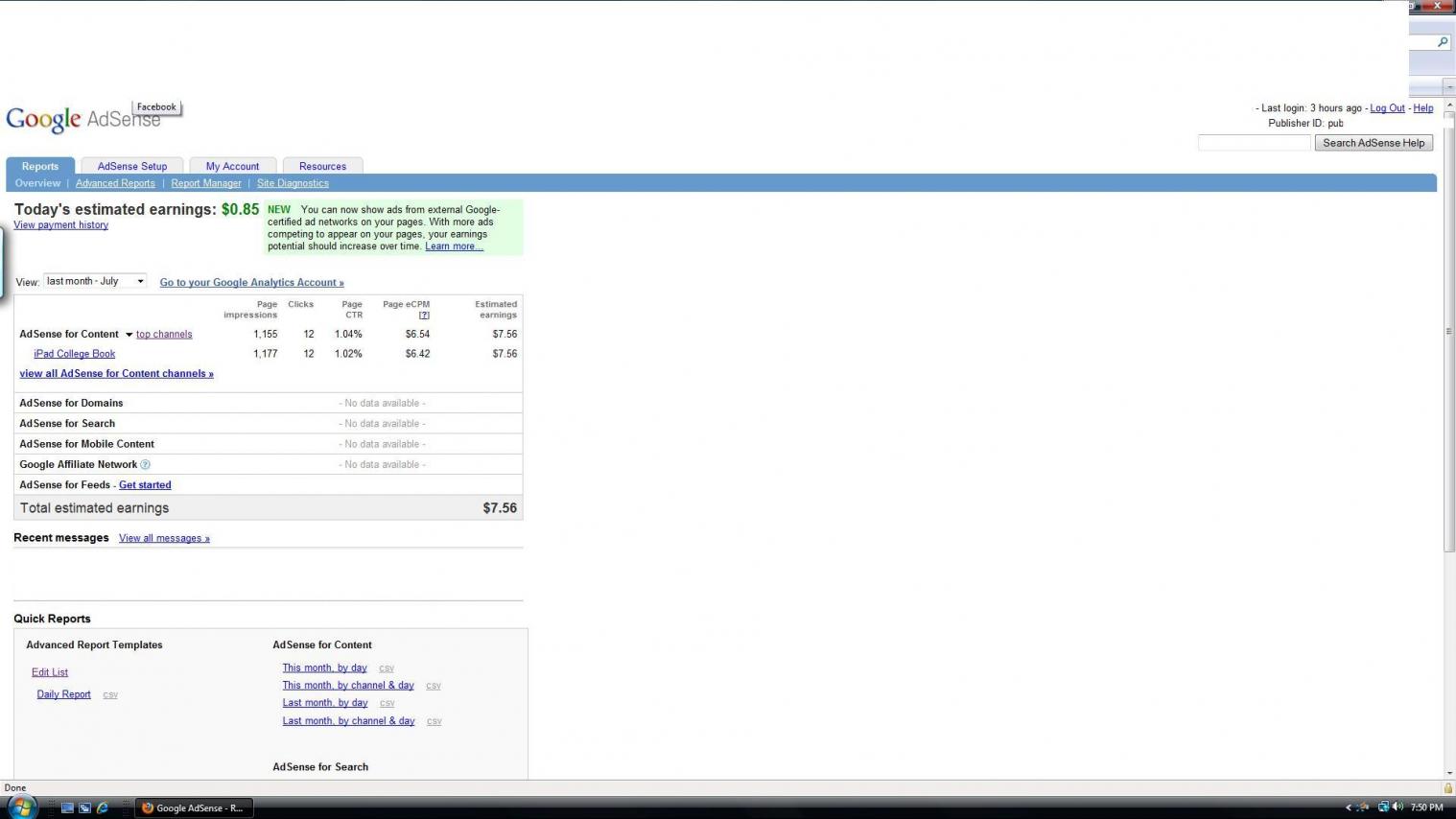Open This month, by channel & day report
This screenshot has height=819, width=1456.
[348, 686]
